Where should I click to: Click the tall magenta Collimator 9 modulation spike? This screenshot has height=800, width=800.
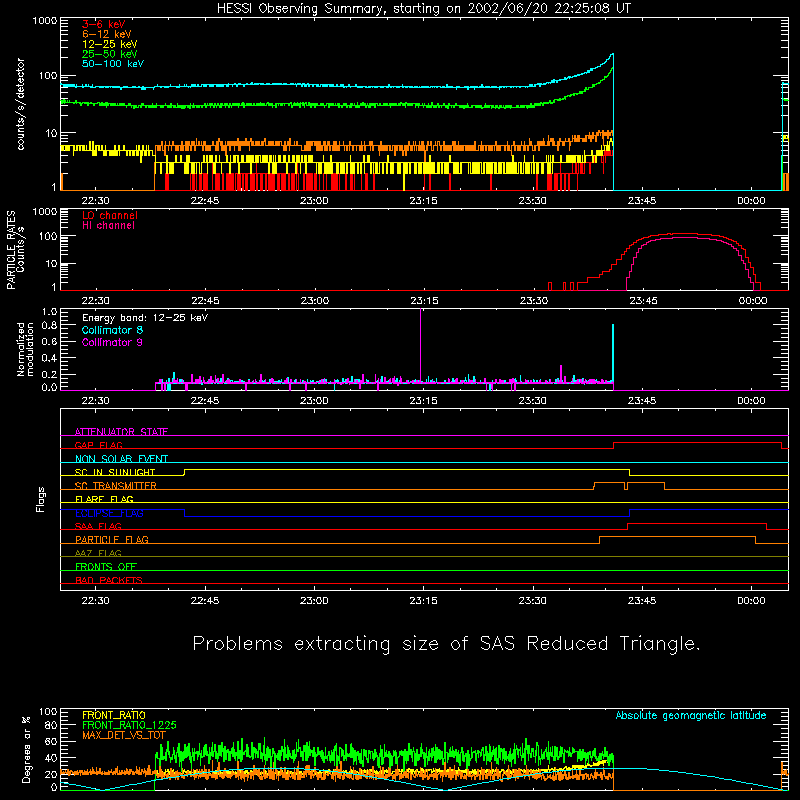coord(420,344)
